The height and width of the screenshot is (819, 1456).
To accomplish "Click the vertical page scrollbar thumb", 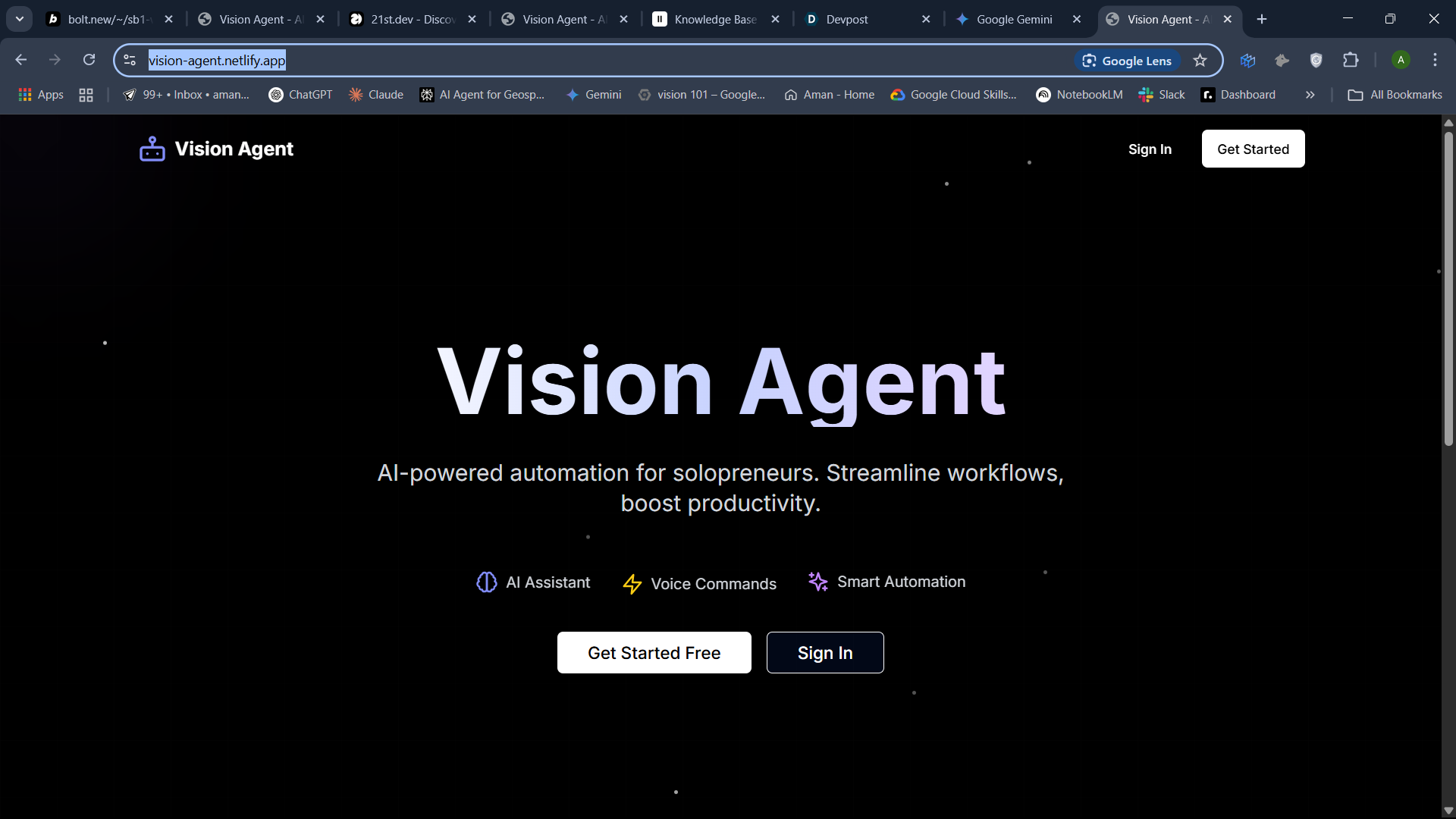I will click(x=1448, y=288).
